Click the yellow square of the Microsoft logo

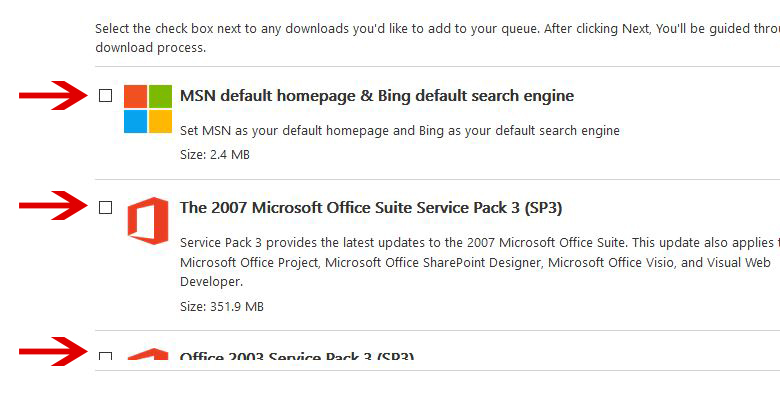161,121
